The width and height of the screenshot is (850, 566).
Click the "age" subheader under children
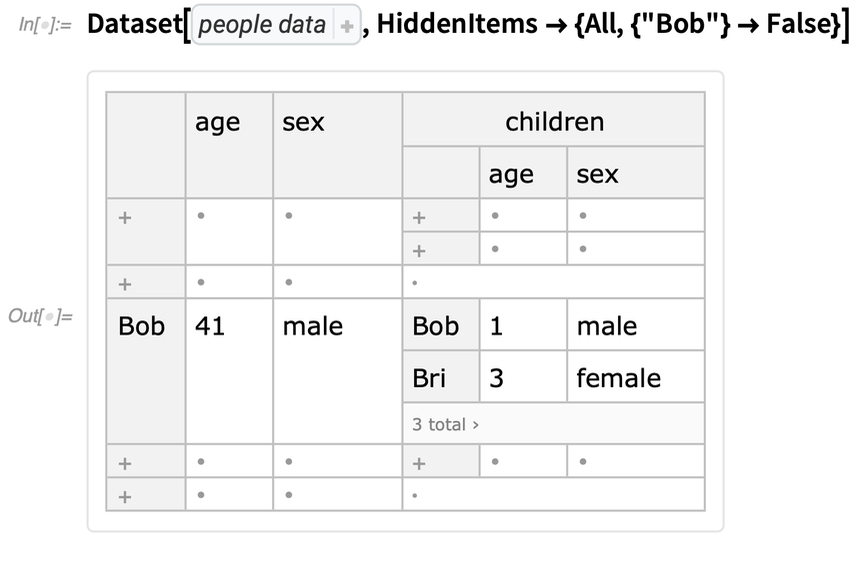(511, 174)
